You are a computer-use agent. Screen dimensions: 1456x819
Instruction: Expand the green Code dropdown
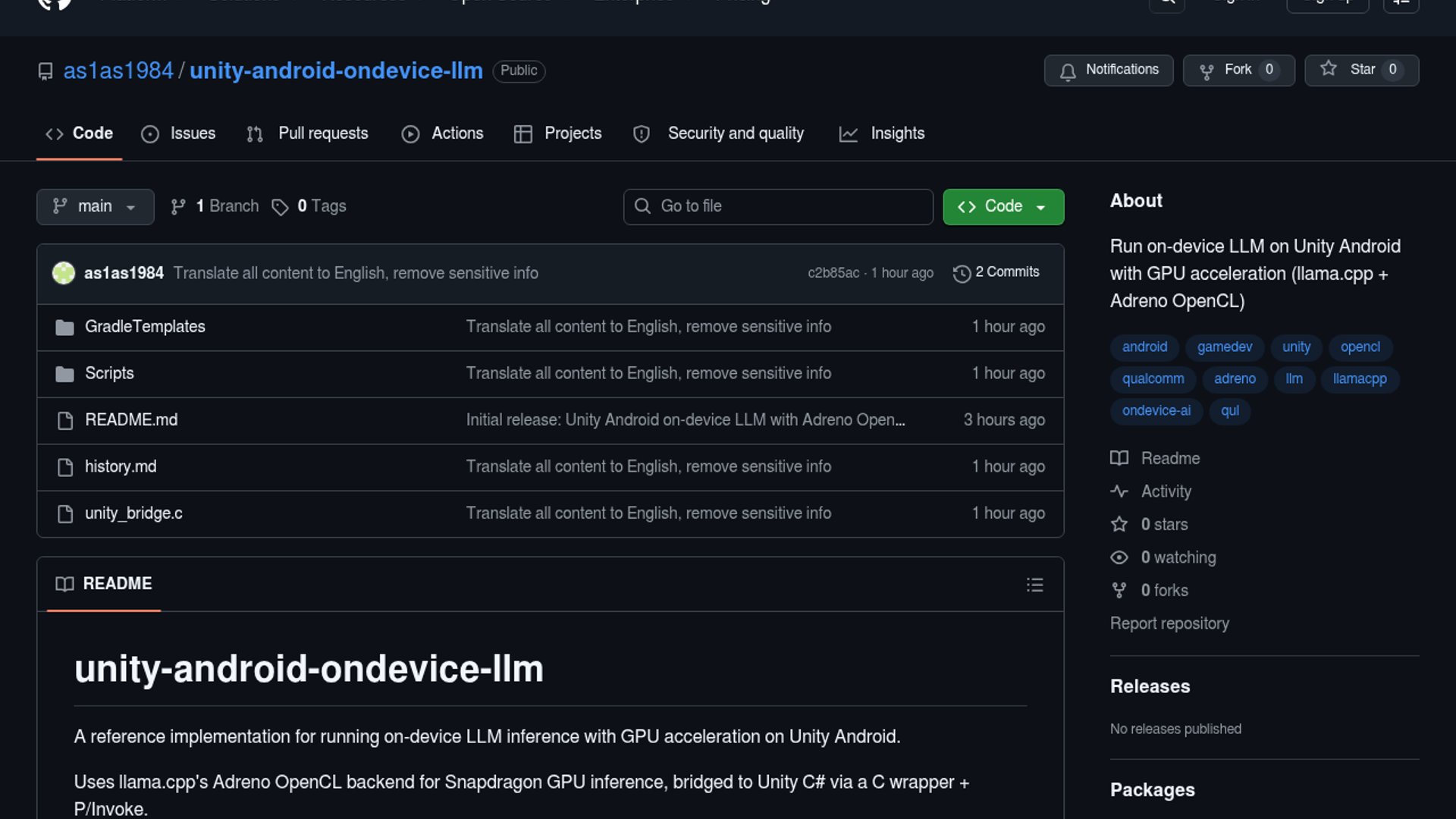[x=1003, y=206]
